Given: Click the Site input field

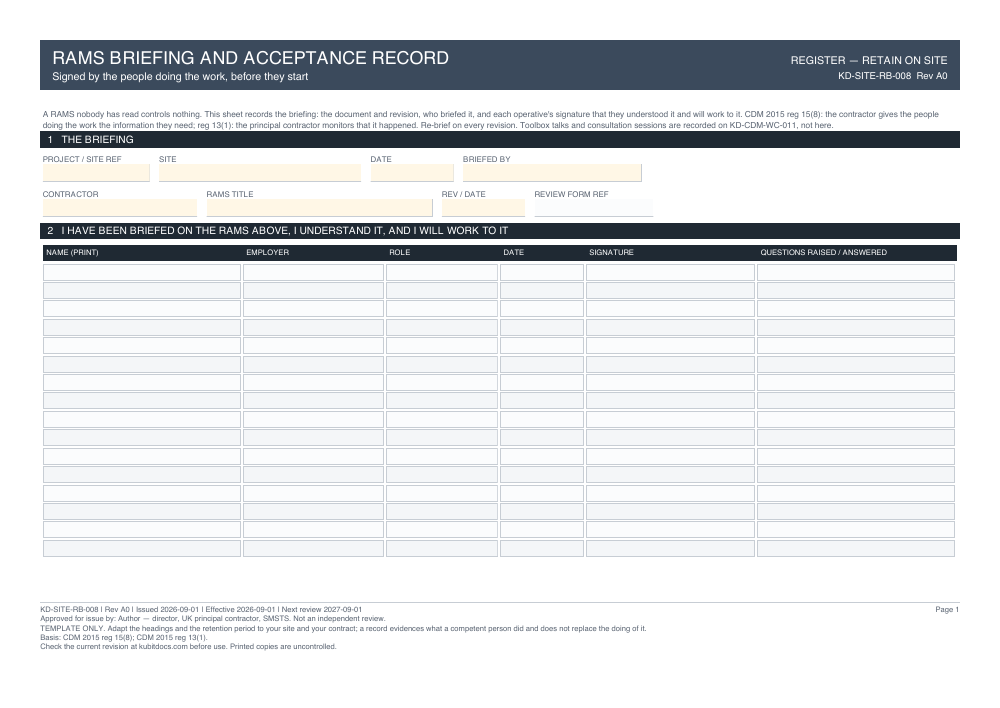Looking at the screenshot, I should (260, 173).
